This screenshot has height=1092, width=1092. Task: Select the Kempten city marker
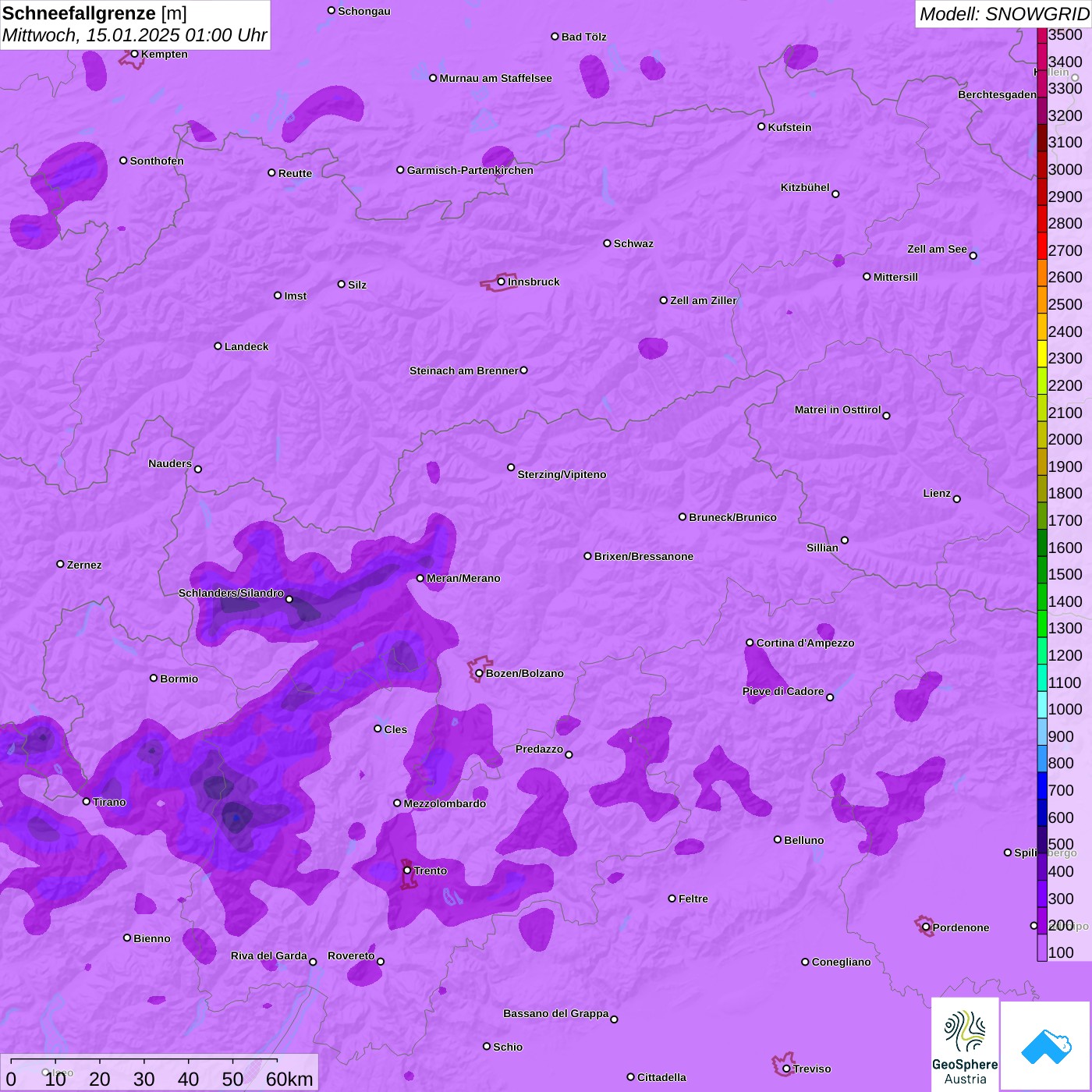coord(134,54)
